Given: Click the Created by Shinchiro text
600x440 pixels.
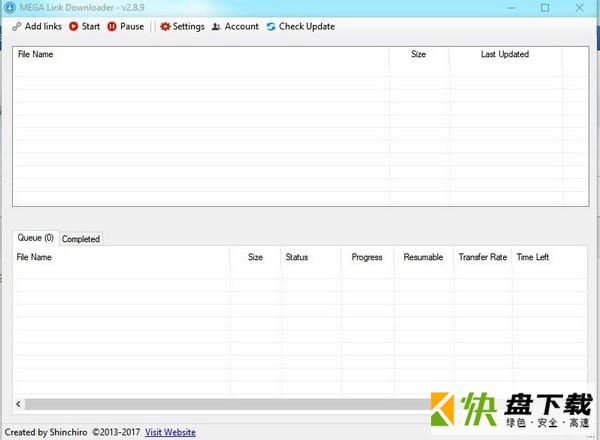Looking at the screenshot, I should coord(46,432).
